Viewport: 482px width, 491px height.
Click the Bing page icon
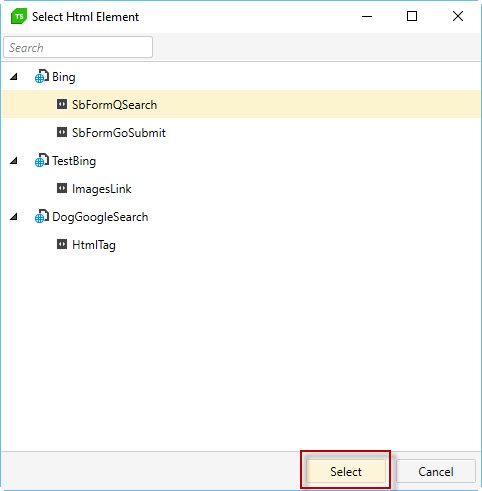pos(42,76)
